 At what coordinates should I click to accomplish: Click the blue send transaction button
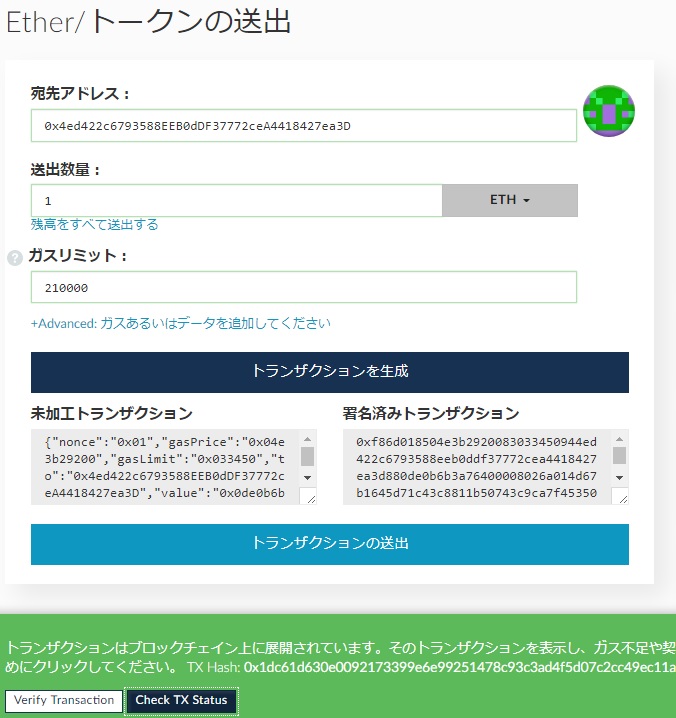click(330, 544)
